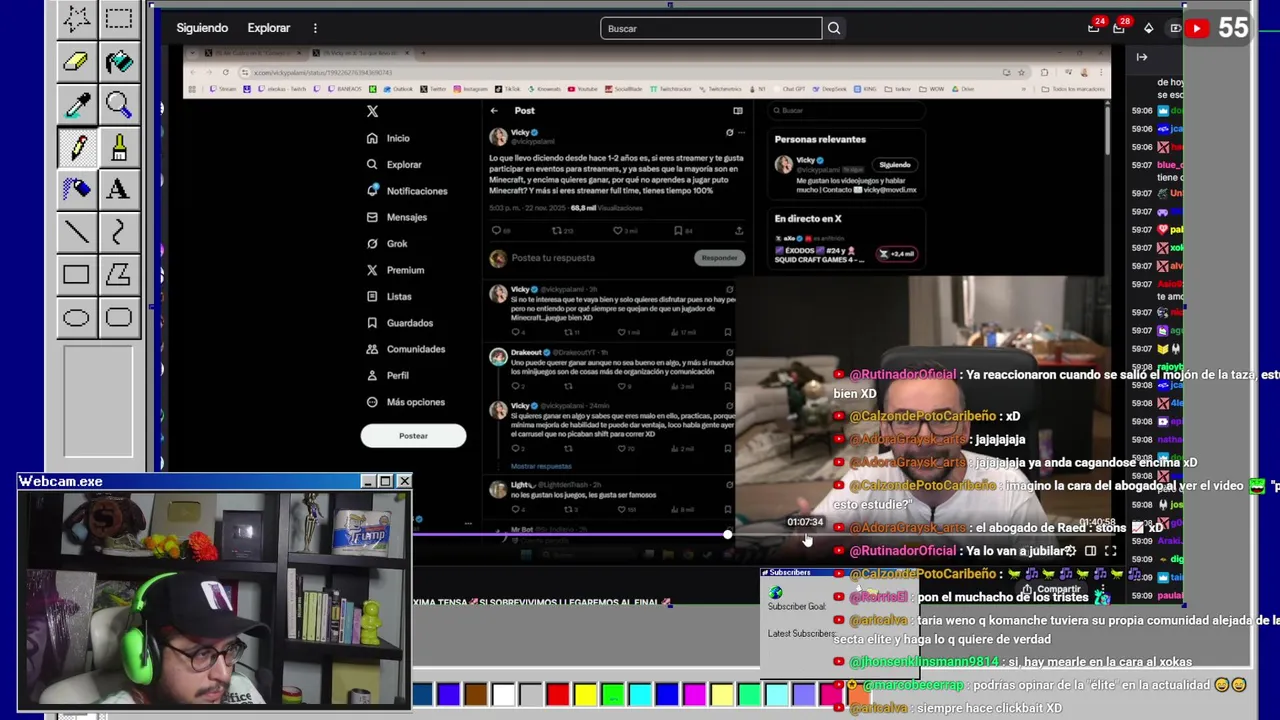
Task: Open player settings gear
Action: [1070, 551]
